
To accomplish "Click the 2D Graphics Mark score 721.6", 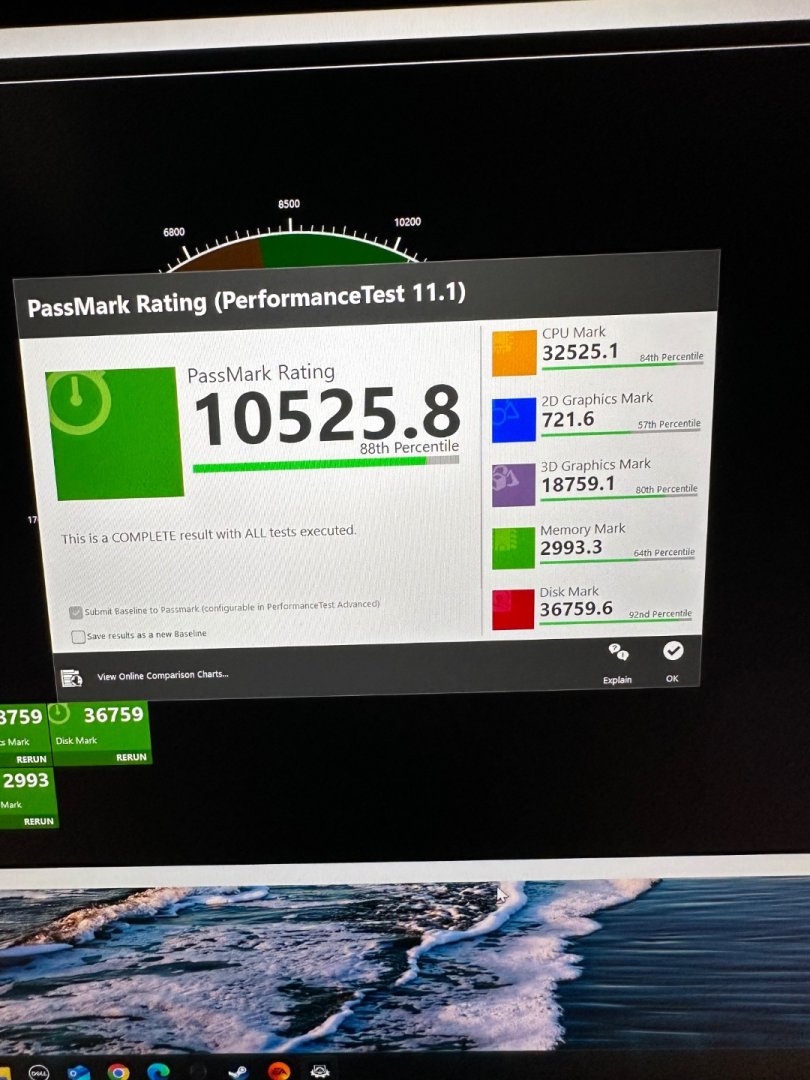I will tap(568, 419).
